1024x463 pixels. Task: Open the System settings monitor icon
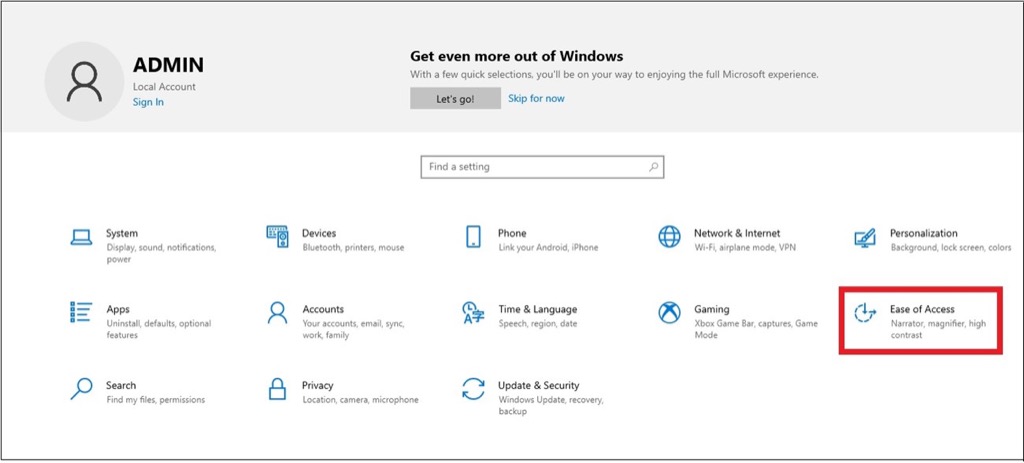click(x=81, y=238)
